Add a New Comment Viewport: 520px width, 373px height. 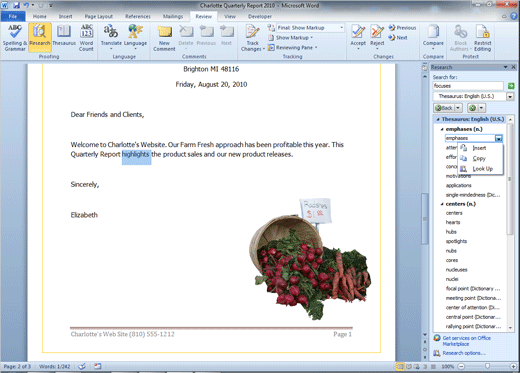(x=164, y=38)
